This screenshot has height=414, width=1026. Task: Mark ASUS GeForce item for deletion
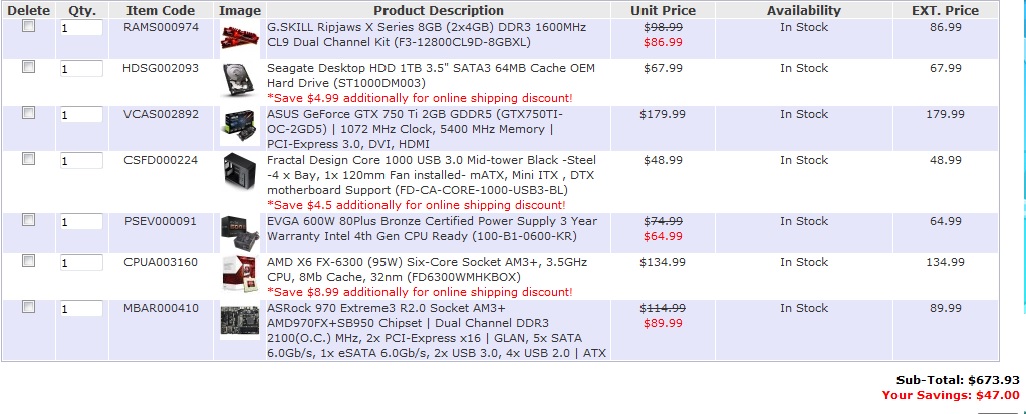pyautogui.click(x=28, y=112)
